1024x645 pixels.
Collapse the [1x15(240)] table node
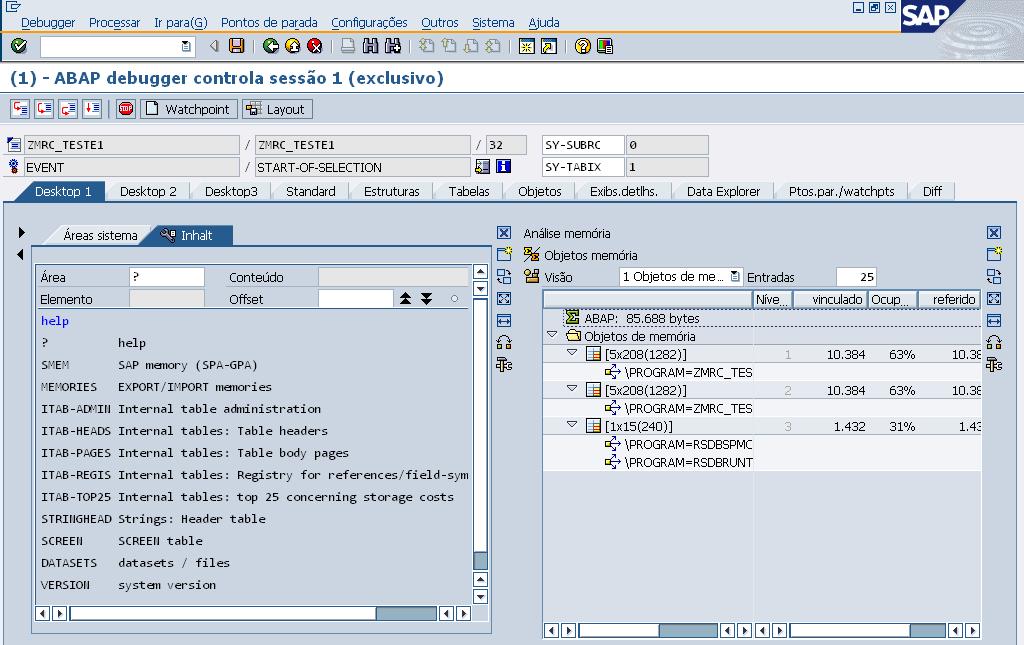pyautogui.click(x=573, y=426)
